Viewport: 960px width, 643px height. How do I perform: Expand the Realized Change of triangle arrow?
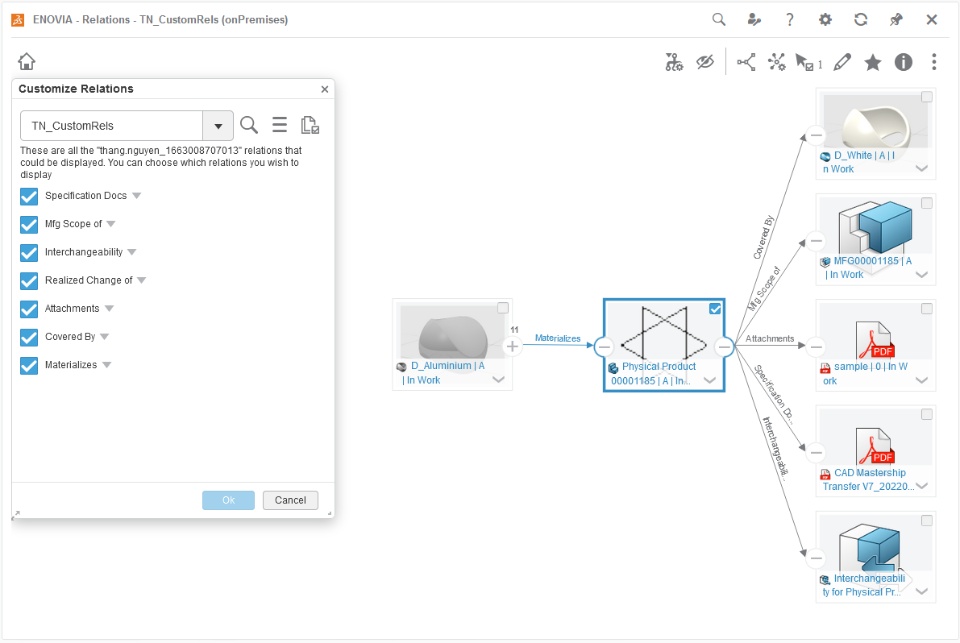[x=141, y=280]
